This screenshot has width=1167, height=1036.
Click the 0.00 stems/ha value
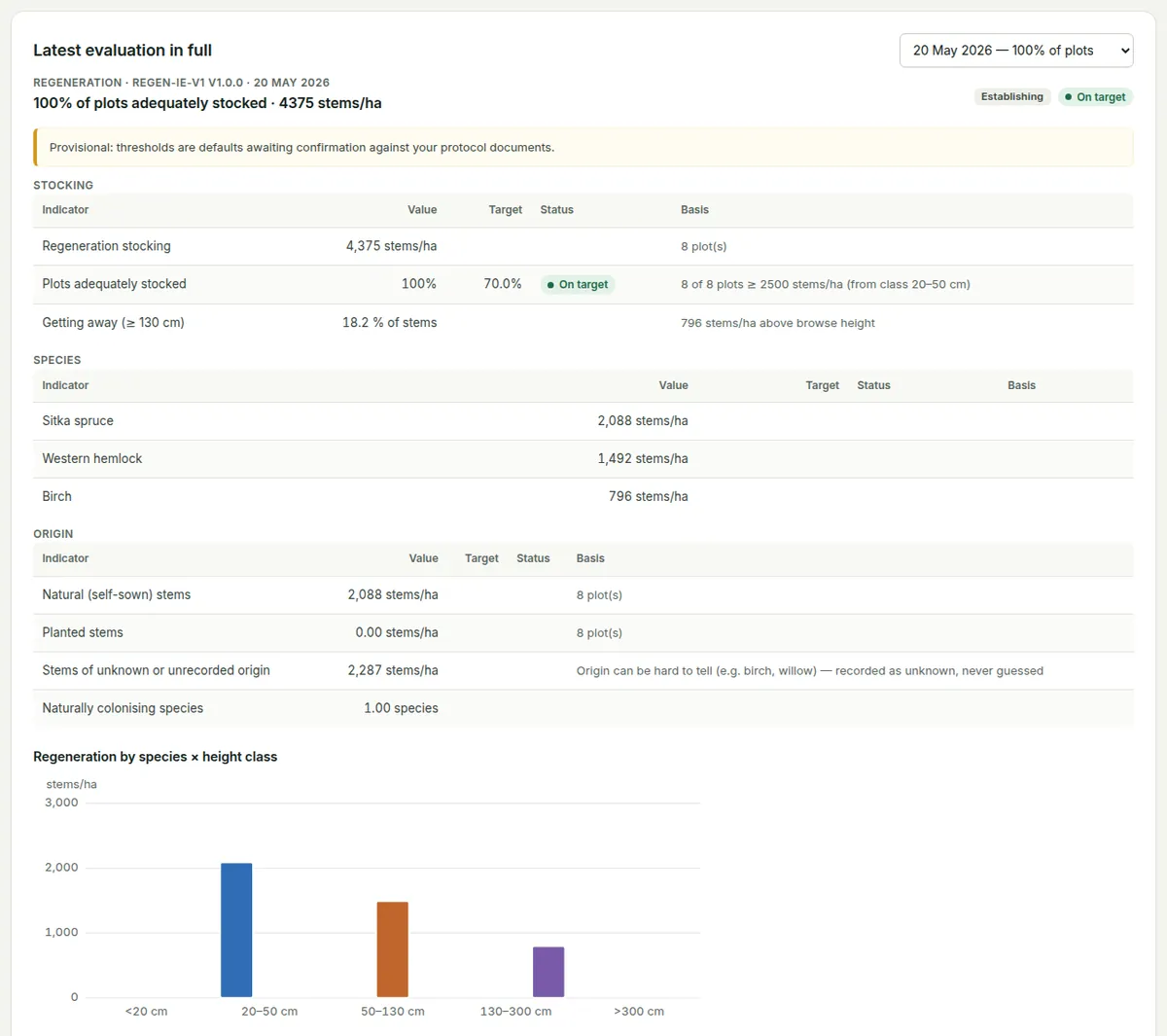(x=397, y=633)
